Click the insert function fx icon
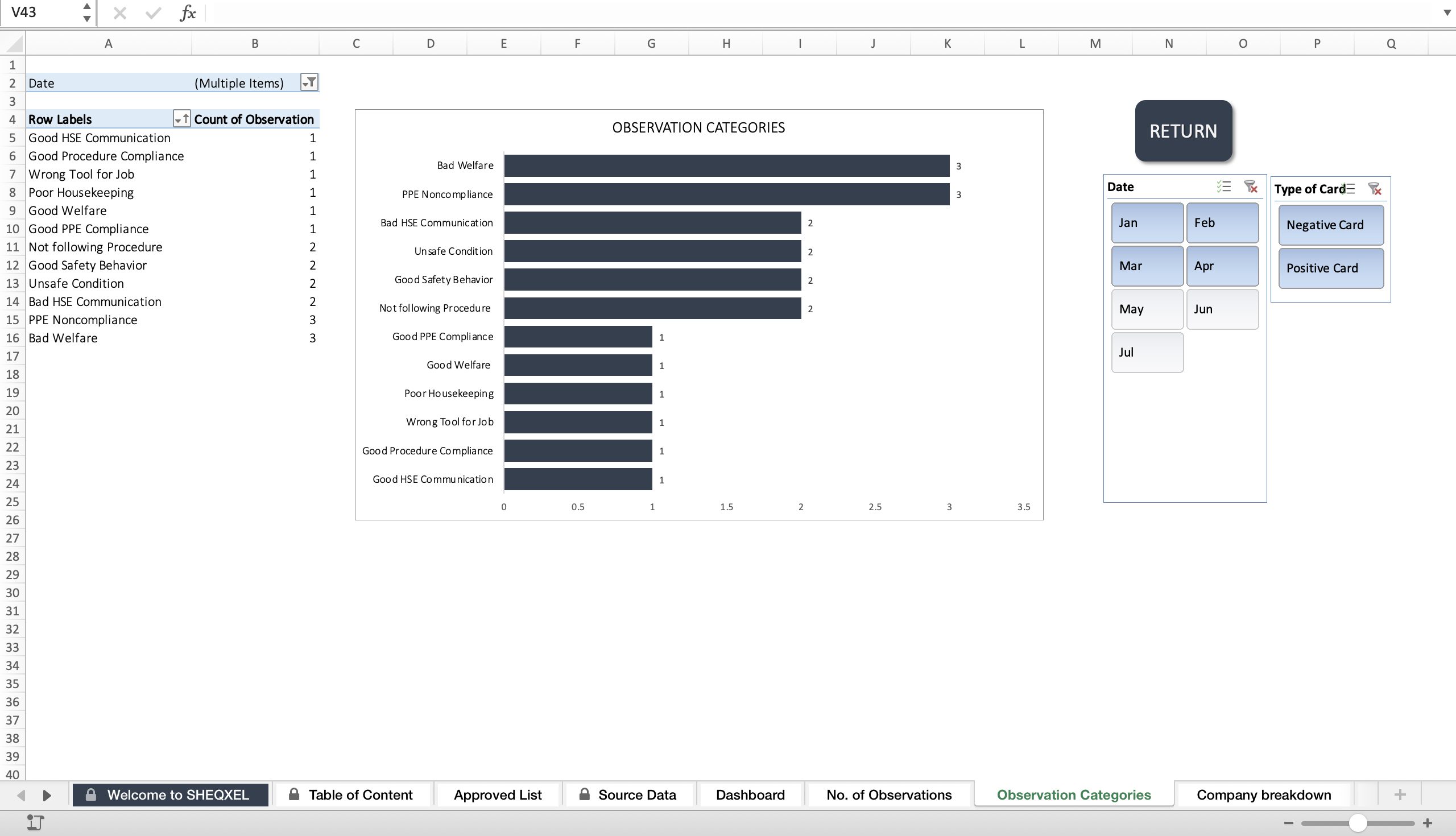1456x836 pixels. 188,13
